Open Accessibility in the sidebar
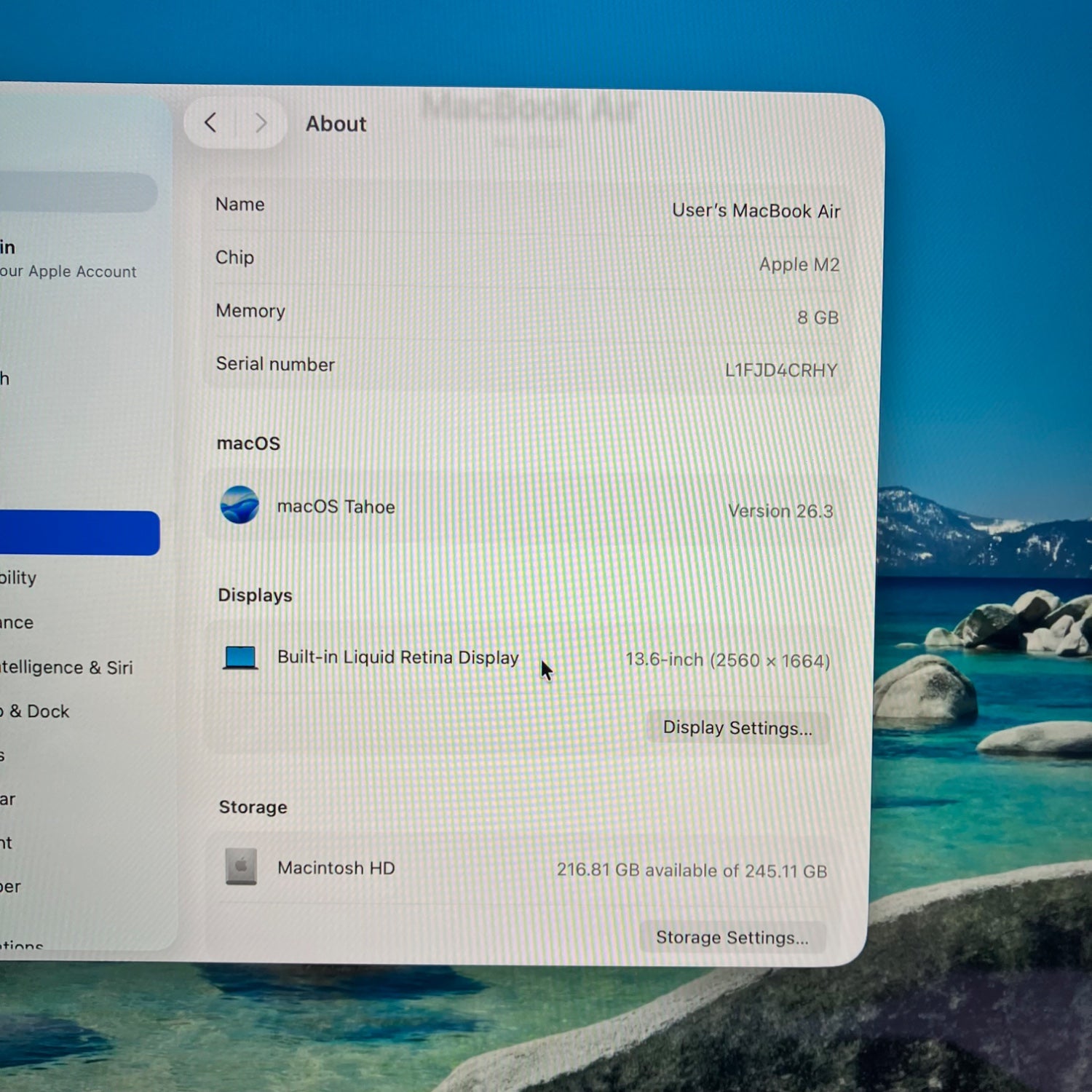The image size is (1092, 1092). pos(18,578)
